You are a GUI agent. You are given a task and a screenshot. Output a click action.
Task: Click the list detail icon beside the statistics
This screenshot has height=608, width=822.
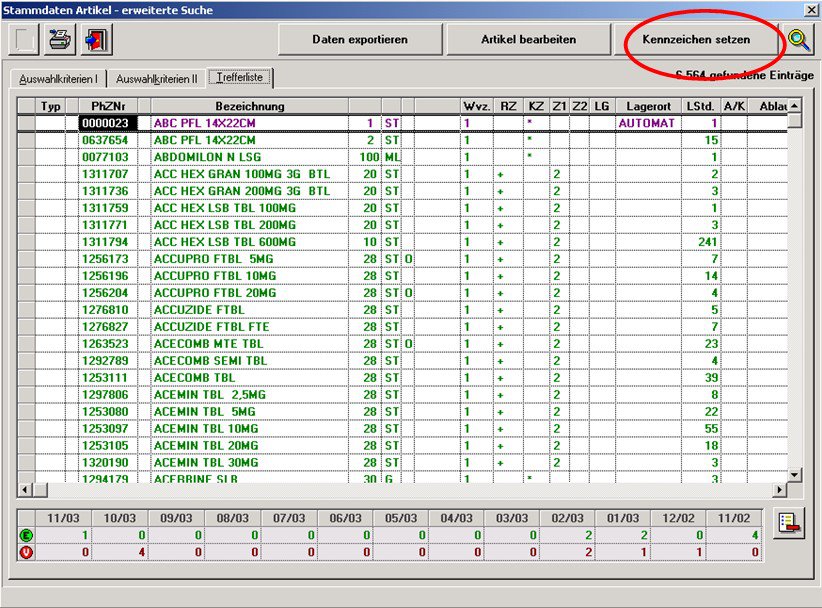coord(789,525)
